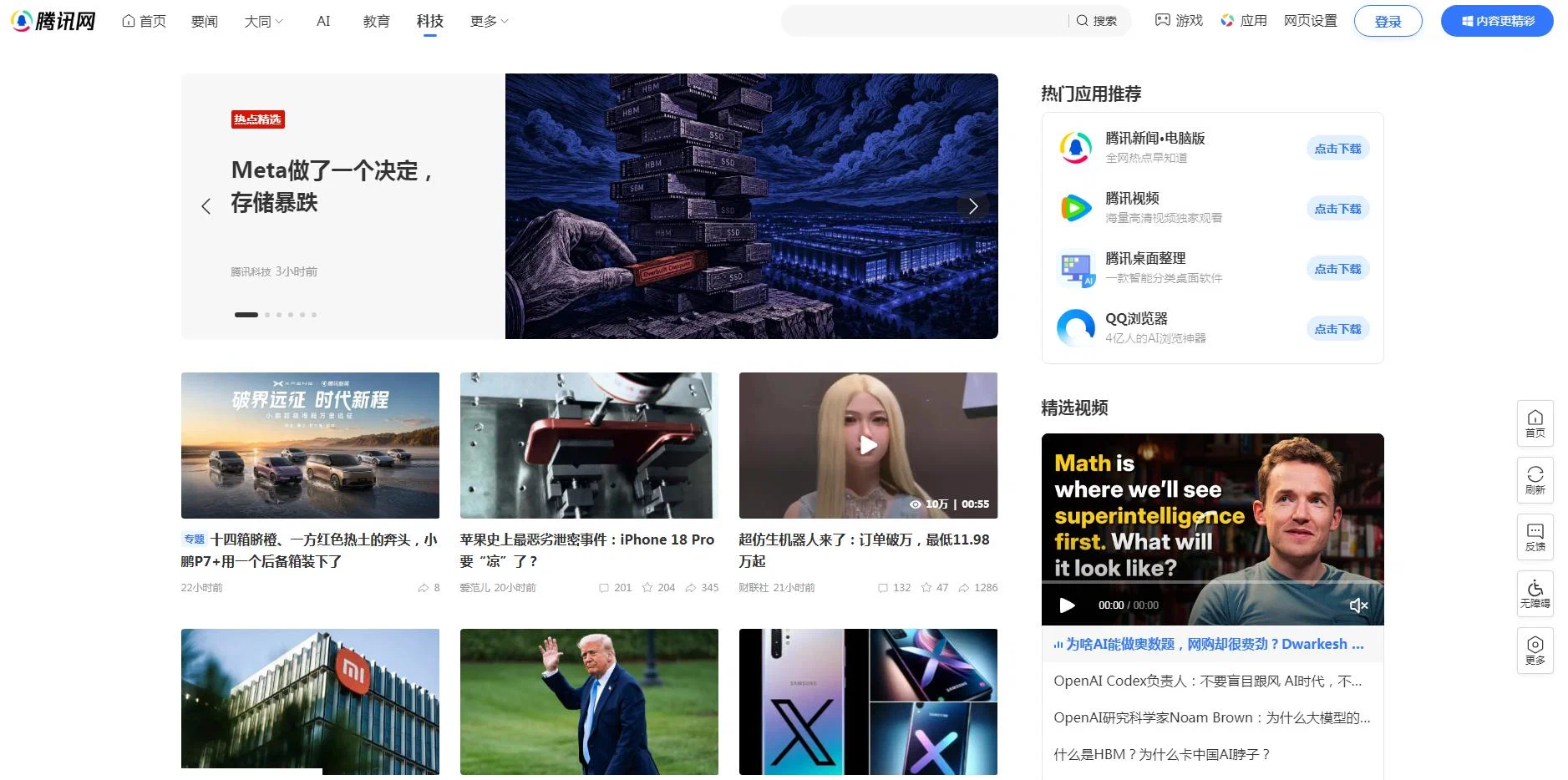1568x780 pixels.
Task: Click the QQ浏览器 app icon
Action: (1075, 328)
